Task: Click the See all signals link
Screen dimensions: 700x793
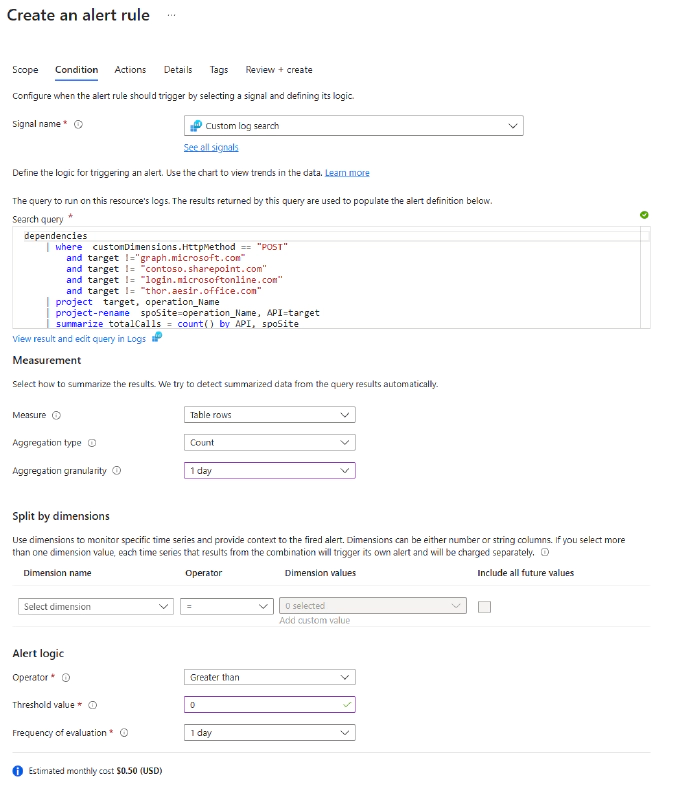Action: (x=211, y=148)
